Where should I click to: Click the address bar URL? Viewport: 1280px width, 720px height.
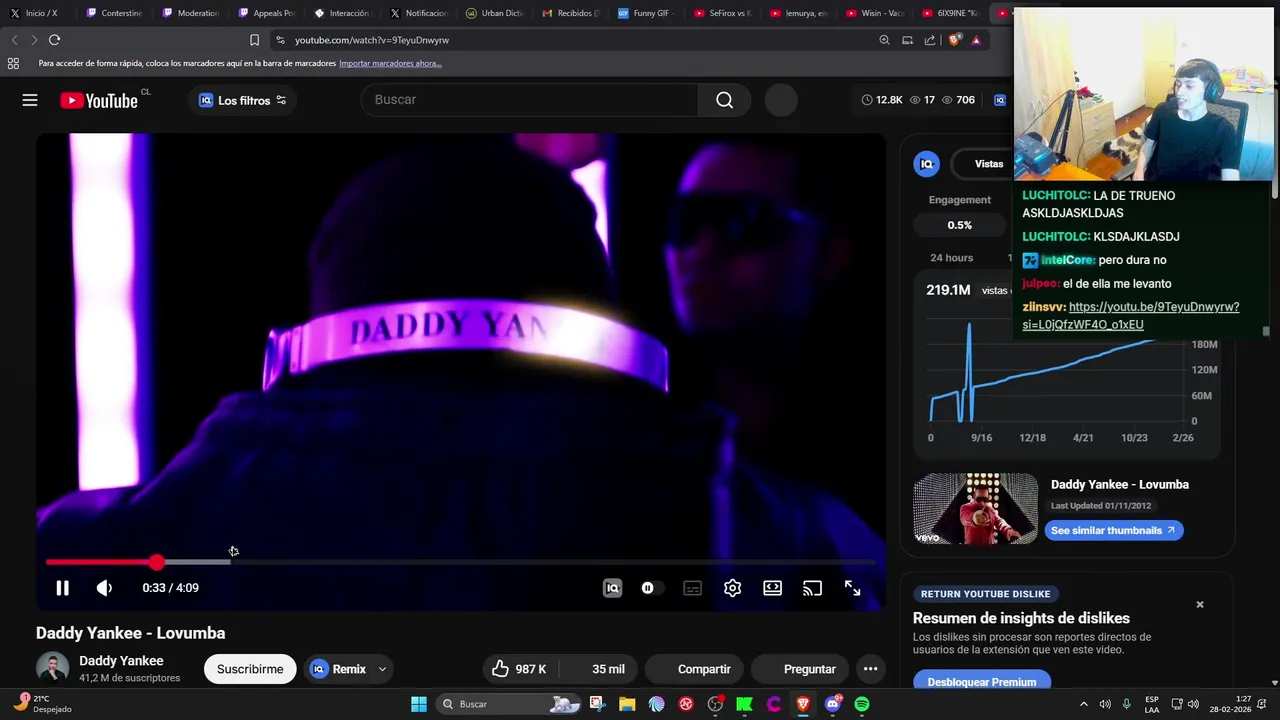372,40
